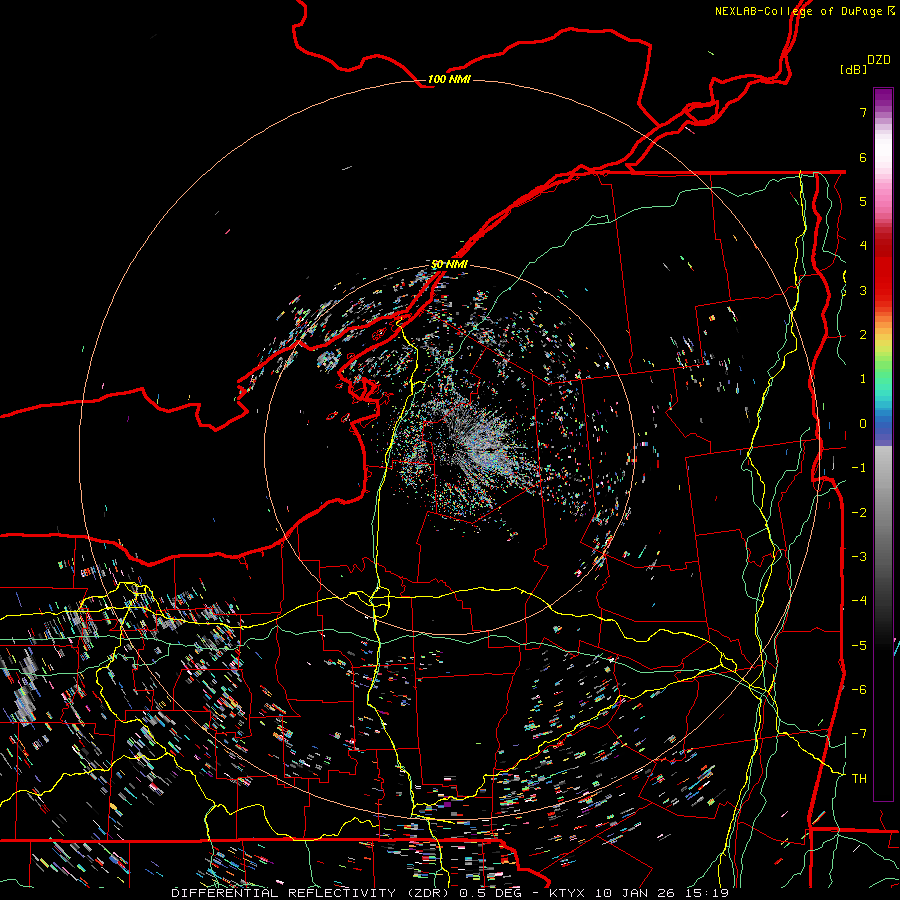Click the 0 dB scale label
This screenshot has height=900, width=900.
863,424
